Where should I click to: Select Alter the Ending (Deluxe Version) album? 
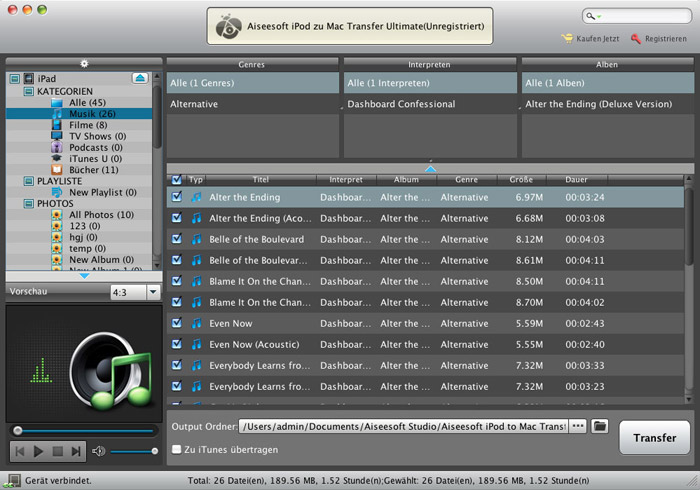pyautogui.click(x=608, y=104)
